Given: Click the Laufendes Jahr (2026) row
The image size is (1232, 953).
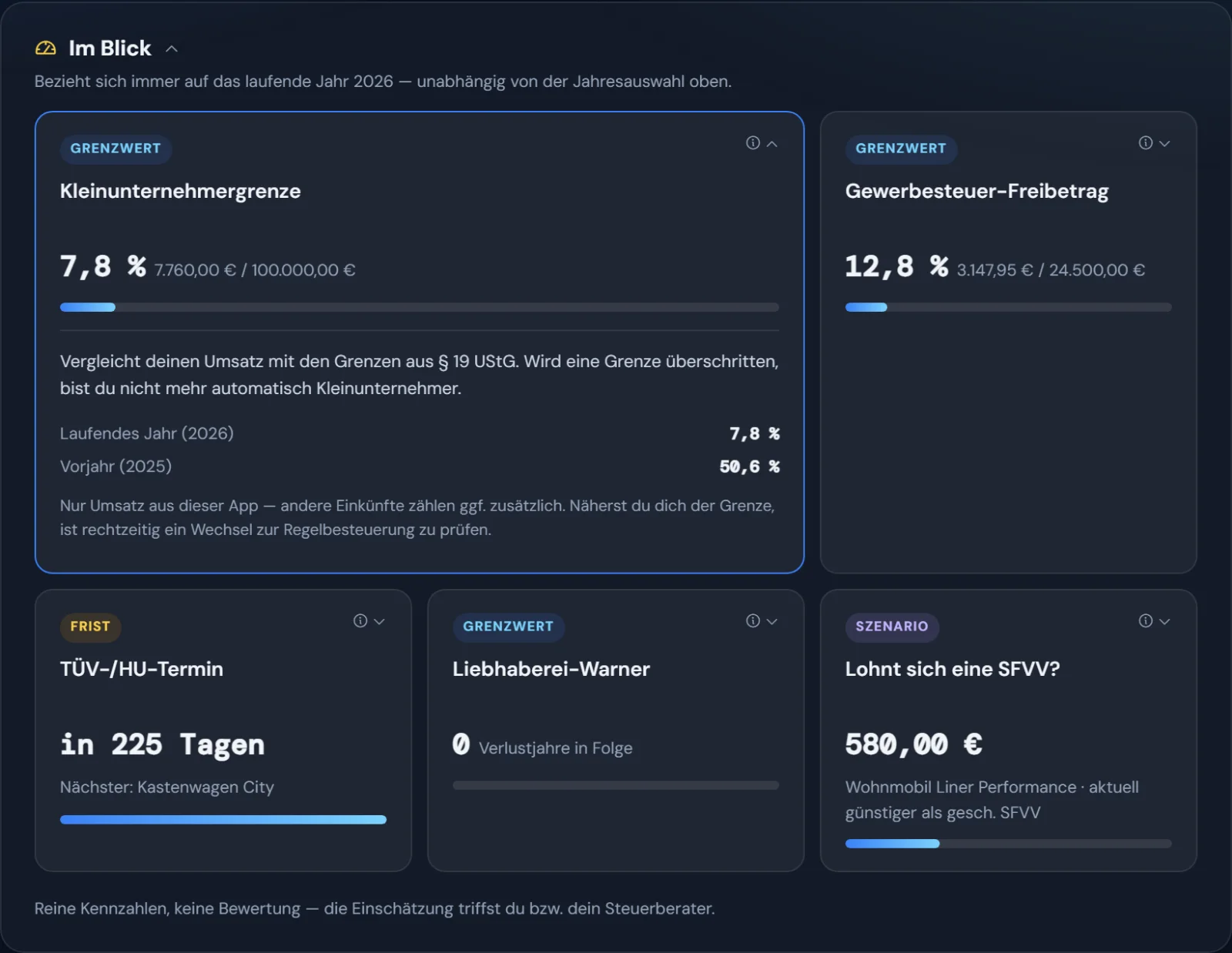Looking at the screenshot, I should [x=420, y=433].
